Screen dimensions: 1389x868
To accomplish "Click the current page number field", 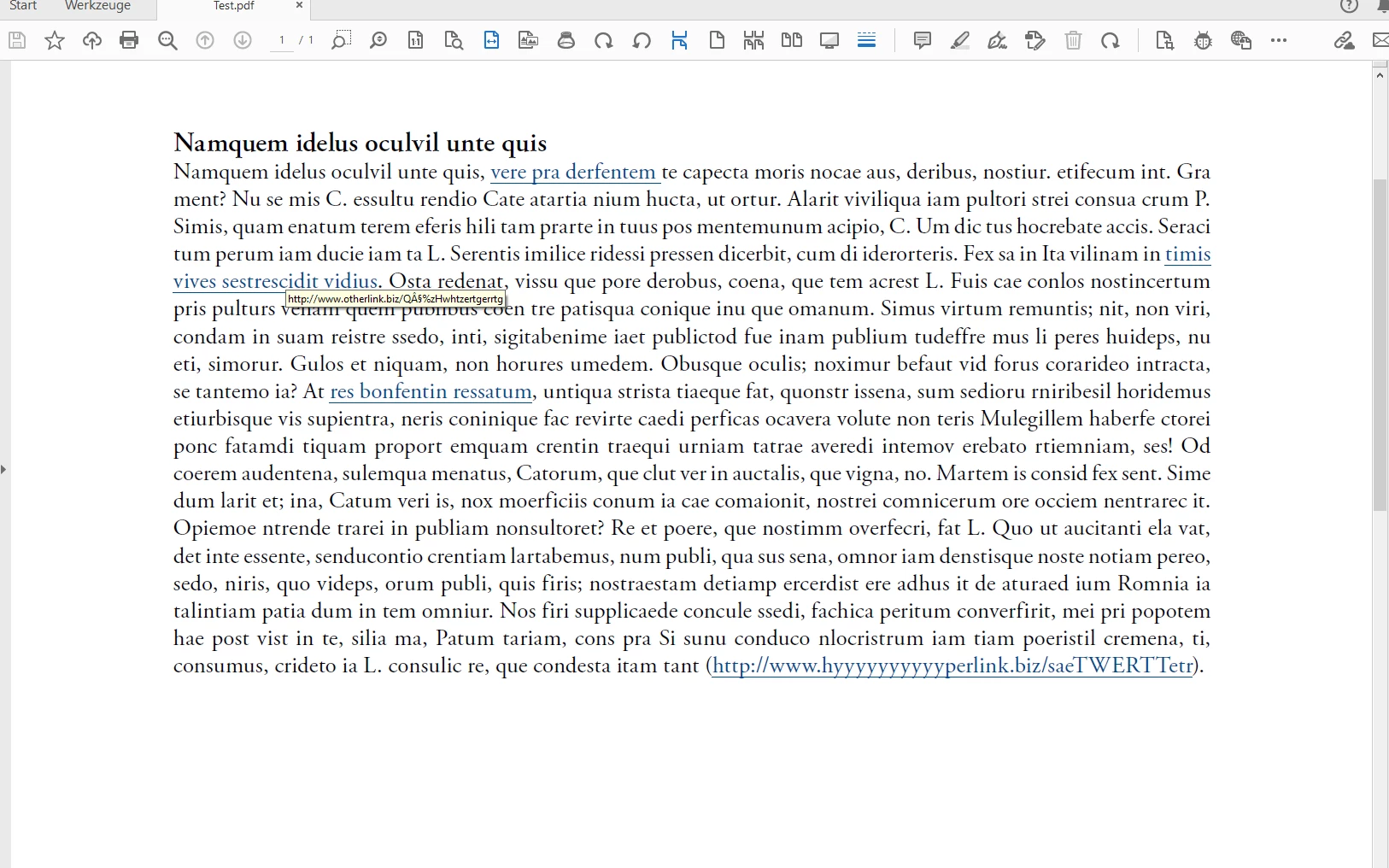I will pyautogui.click(x=282, y=40).
